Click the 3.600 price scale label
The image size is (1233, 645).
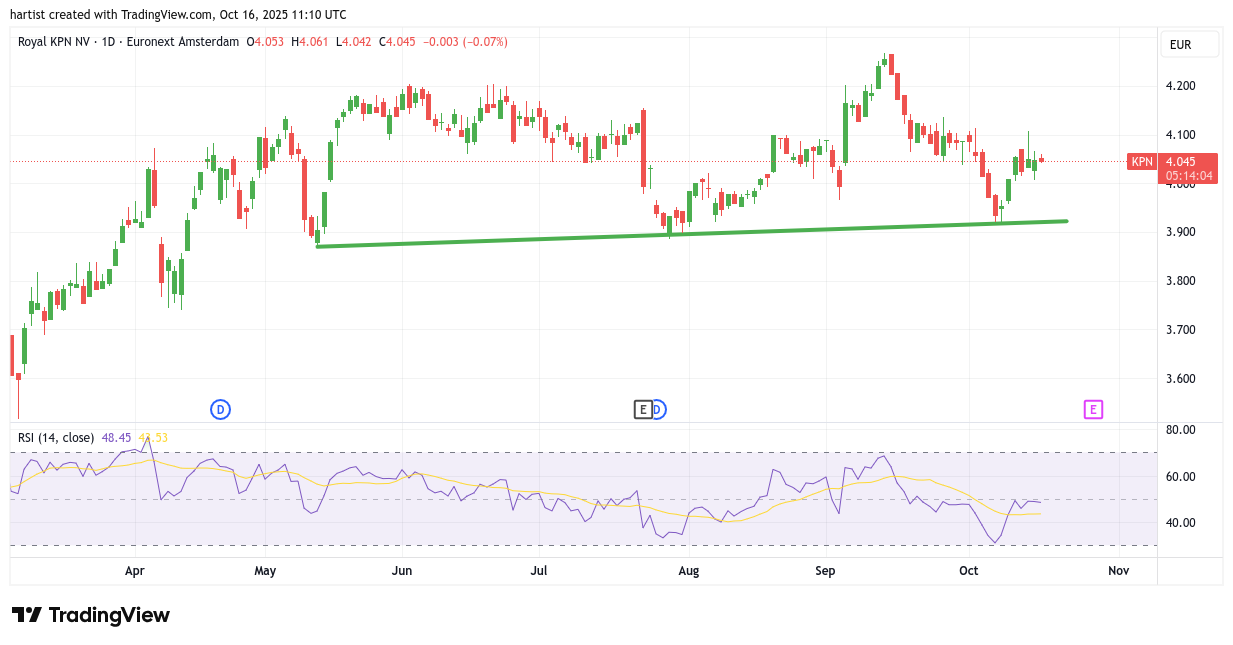click(1181, 379)
